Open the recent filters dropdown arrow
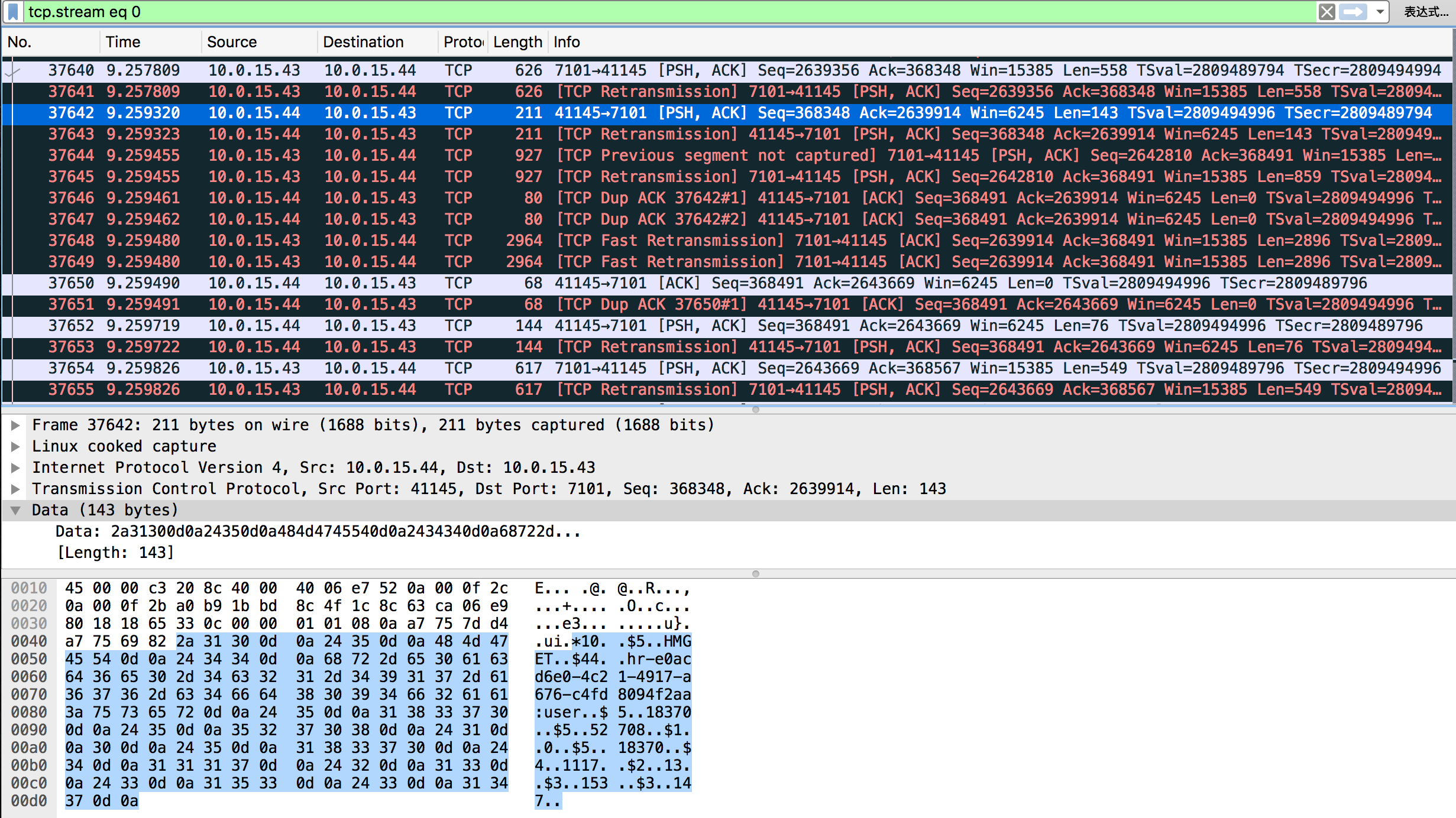This screenshot has height=818, width=1456. [1380, 12]
